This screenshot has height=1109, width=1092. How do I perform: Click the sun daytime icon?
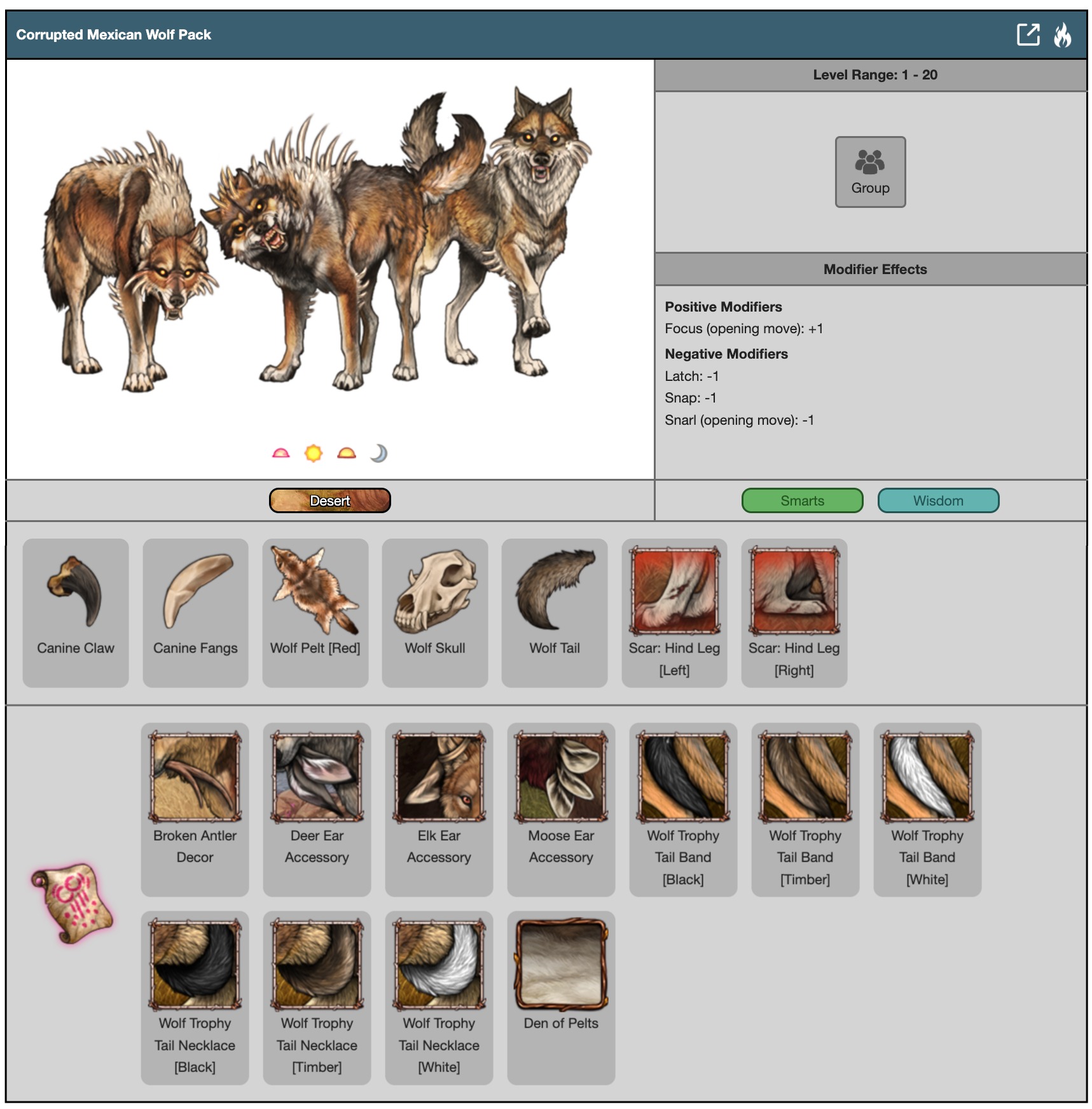313,453
